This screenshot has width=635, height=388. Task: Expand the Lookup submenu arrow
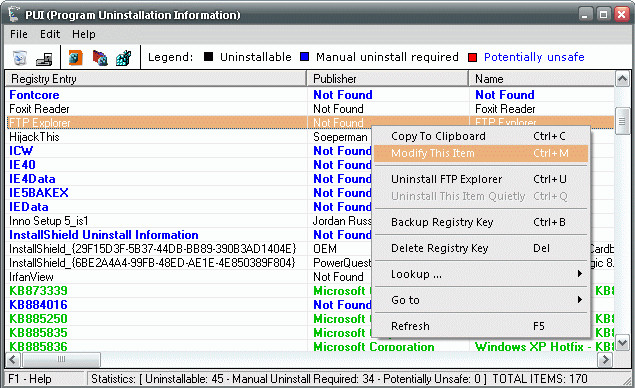click(580, 274)
